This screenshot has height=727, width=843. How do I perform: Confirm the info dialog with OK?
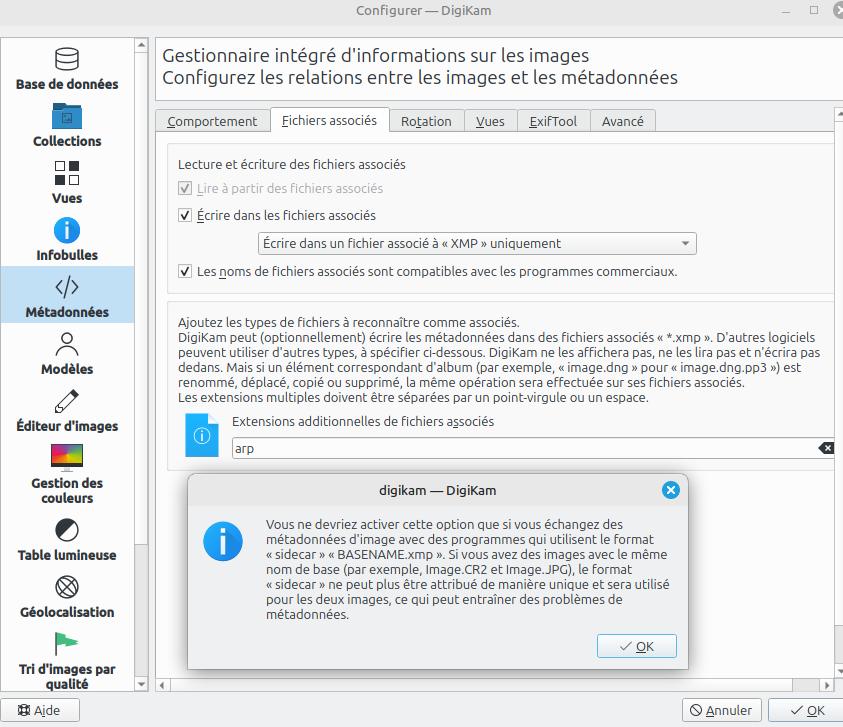click(x=637, y=646)
